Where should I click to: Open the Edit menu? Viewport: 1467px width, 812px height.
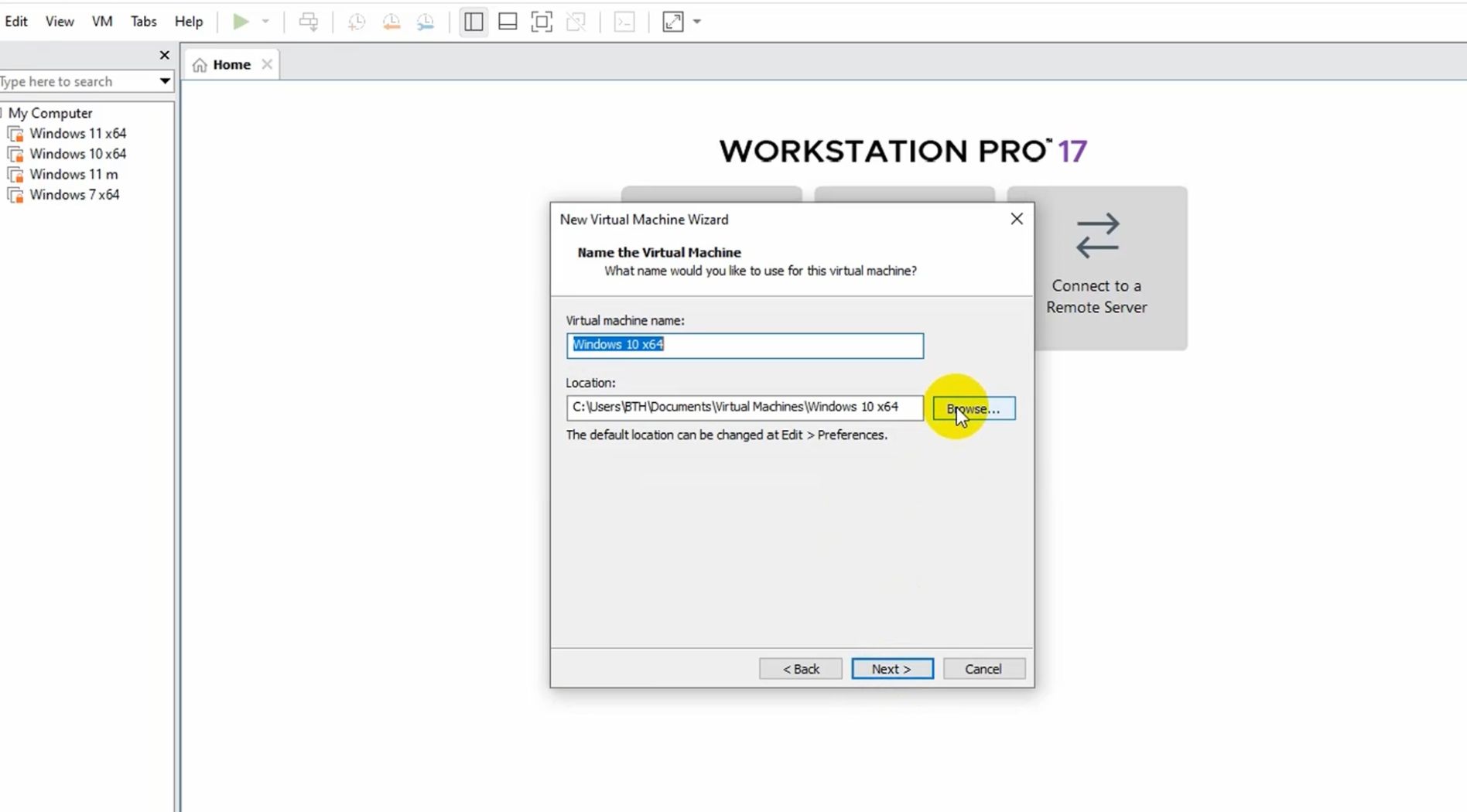tap(16, 22)
